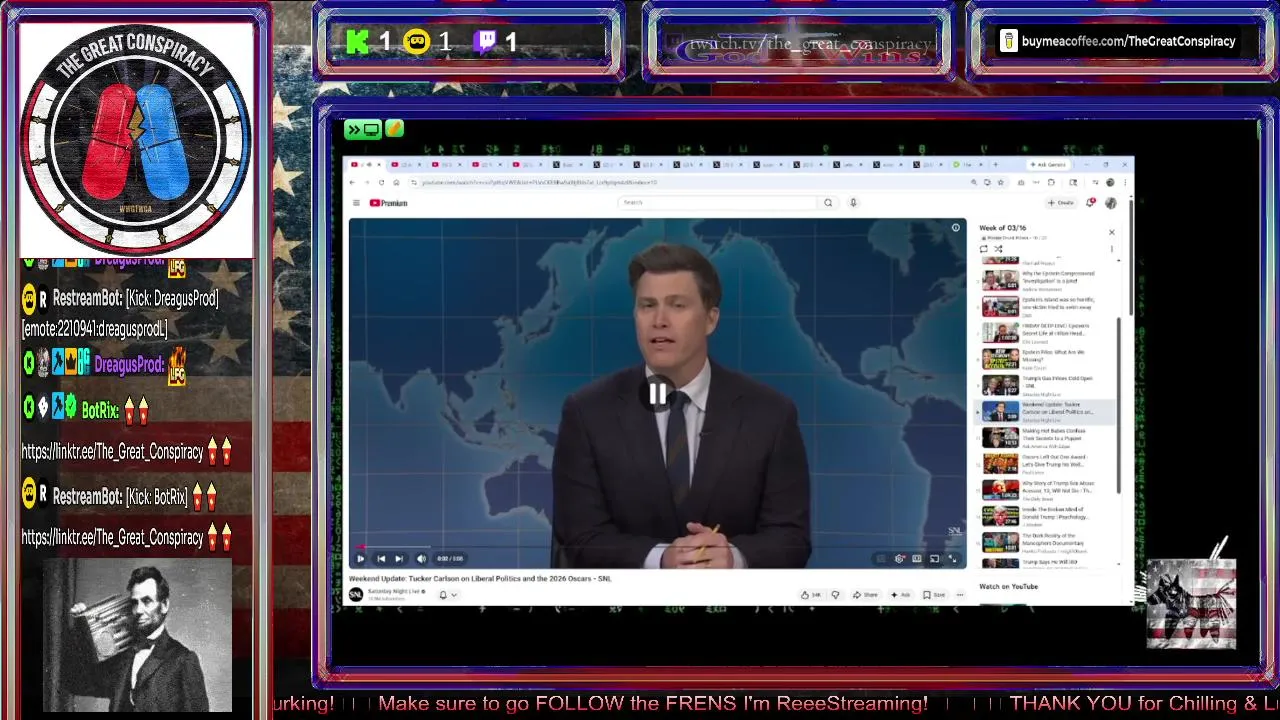Click the Kick viewer count icon
Image resolution: width=1280 pixels, height=720 pixels.
pyautogui.click(x=358, y=42)
